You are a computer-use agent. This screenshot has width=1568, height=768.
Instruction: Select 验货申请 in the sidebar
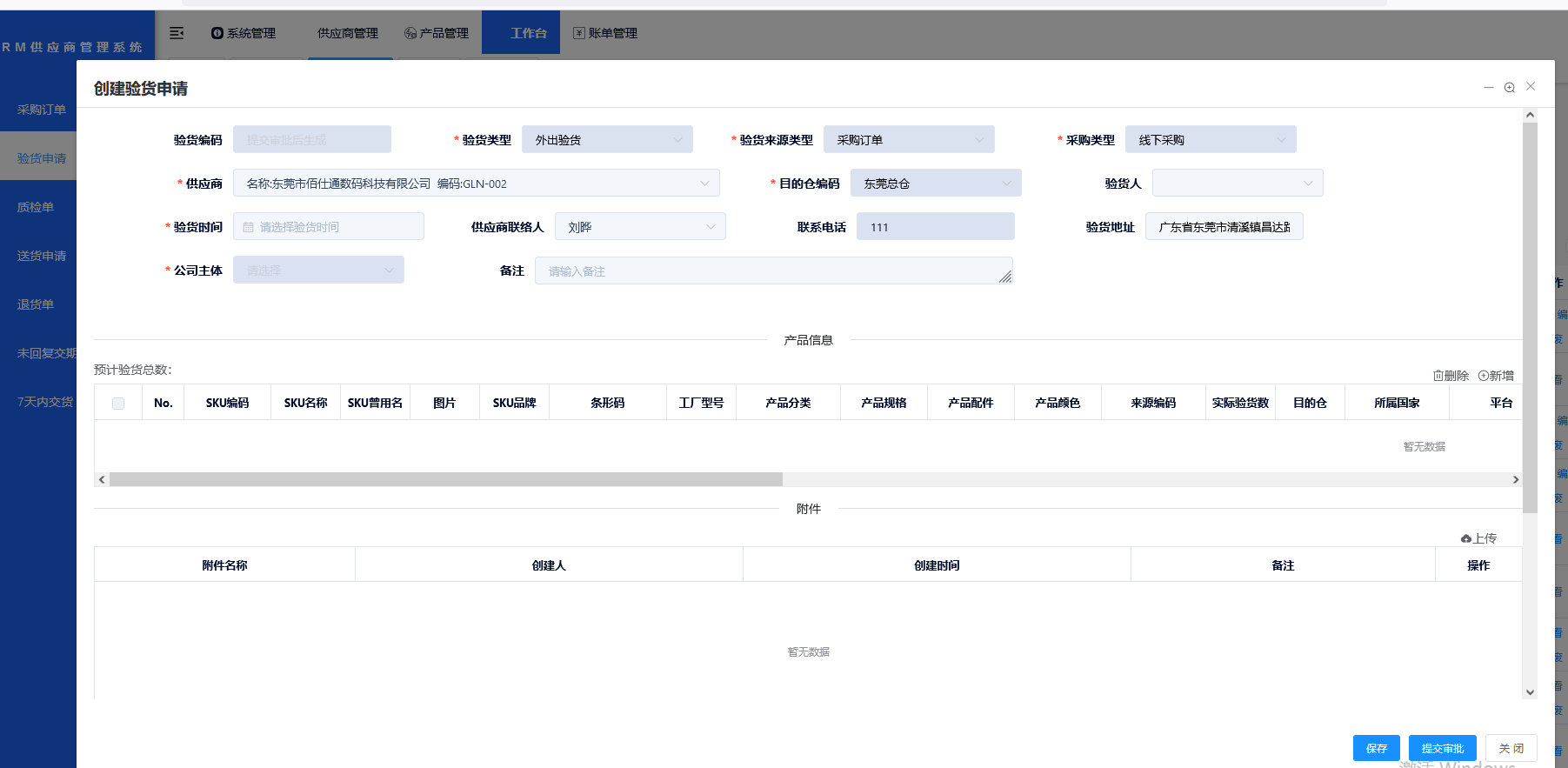point(40,158)
